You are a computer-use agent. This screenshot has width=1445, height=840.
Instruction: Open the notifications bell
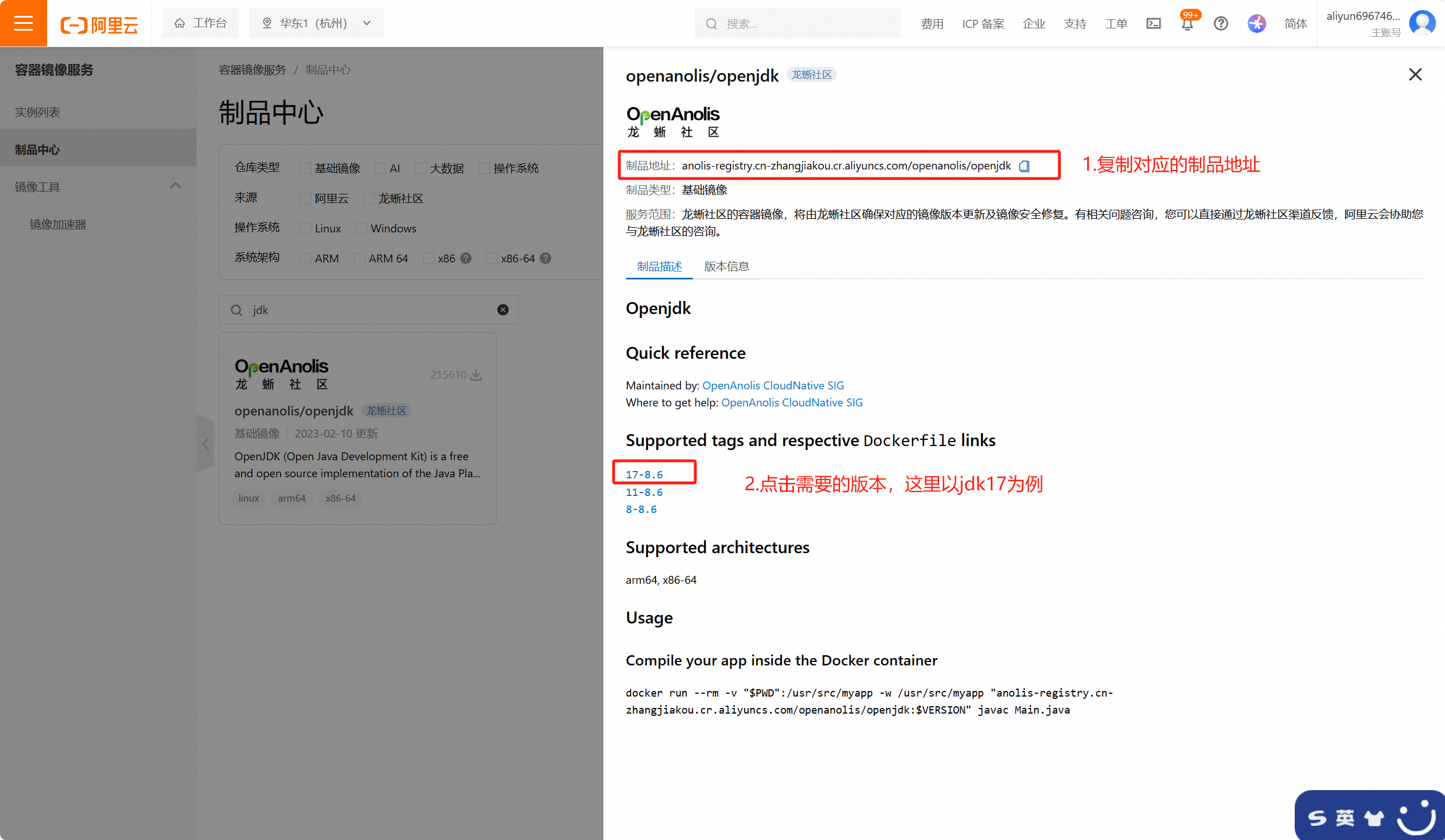1187,24
